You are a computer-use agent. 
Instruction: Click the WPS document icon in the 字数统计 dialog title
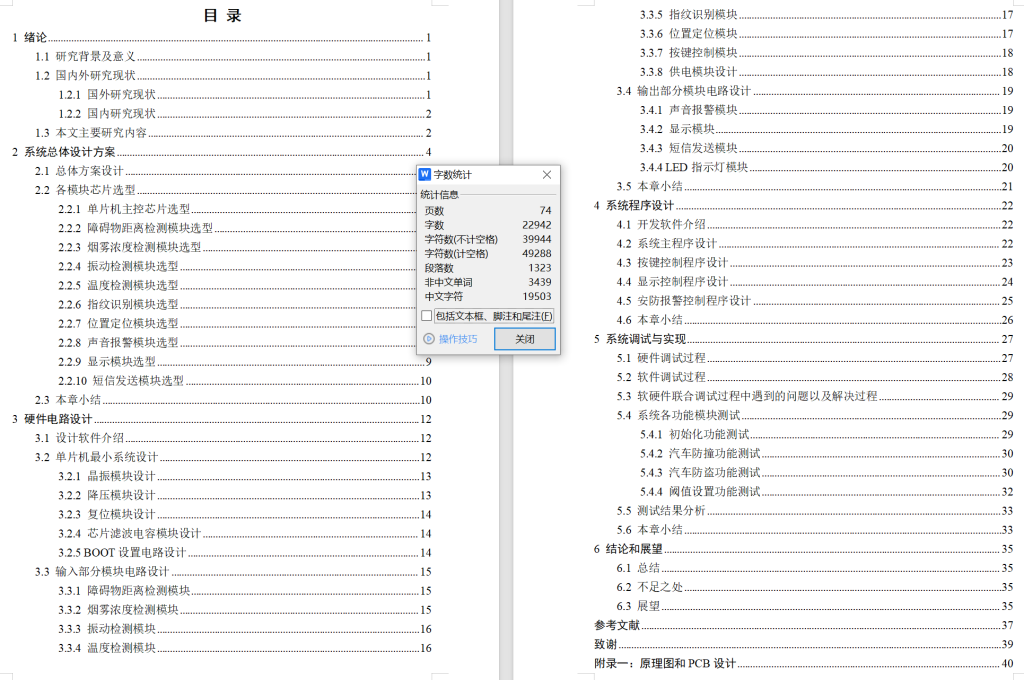pyautogui.click(x=426, y=174)
